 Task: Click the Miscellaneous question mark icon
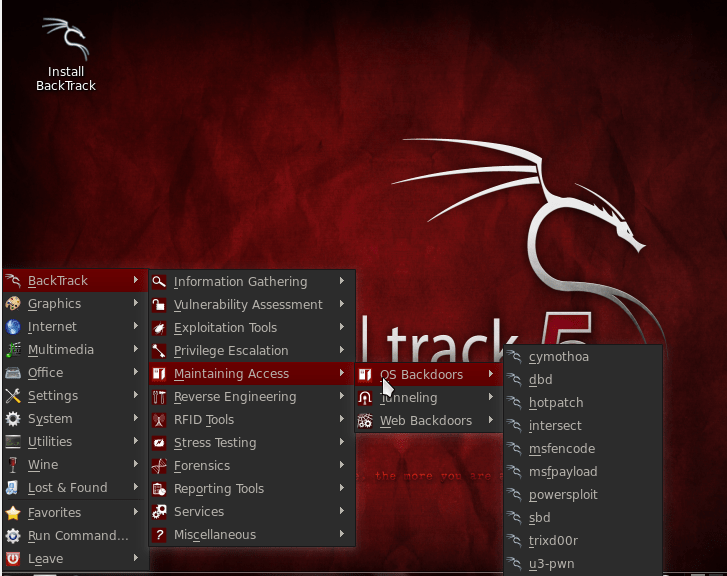(159, 535)
